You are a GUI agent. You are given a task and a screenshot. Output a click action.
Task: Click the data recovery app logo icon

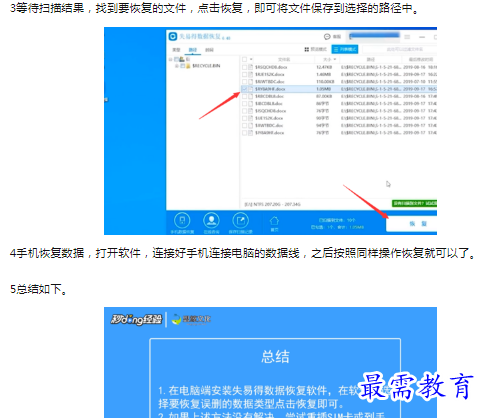point(172,36)
